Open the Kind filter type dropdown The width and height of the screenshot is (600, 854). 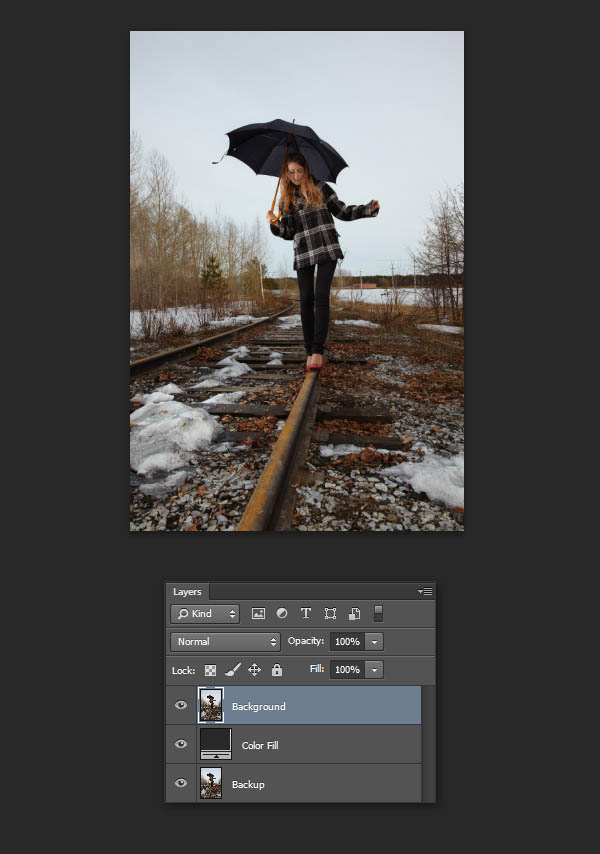[x=205, y=614]
